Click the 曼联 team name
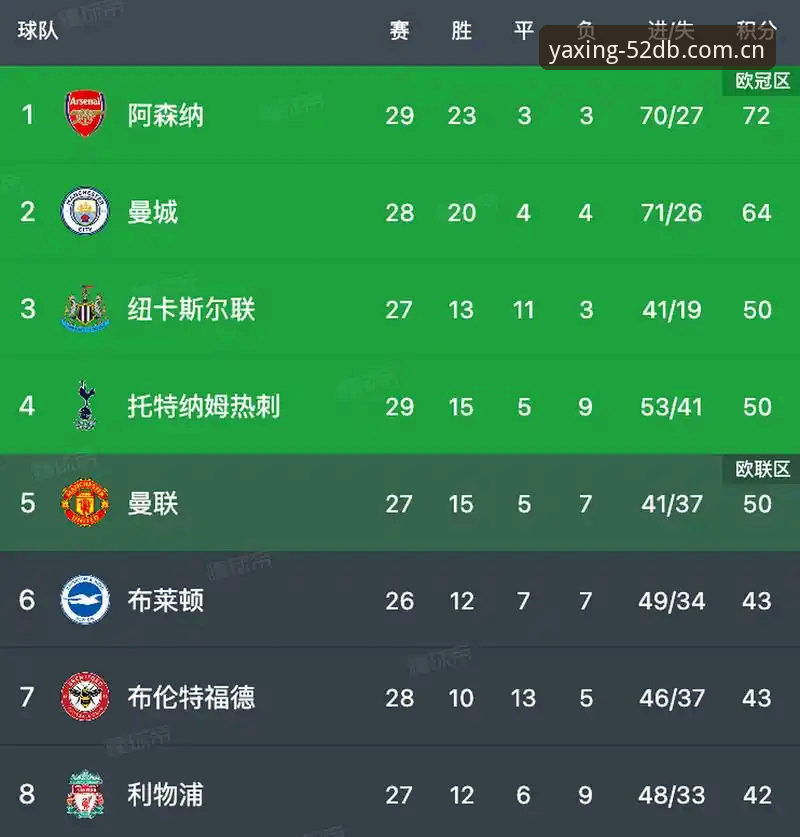Viewport: 800px width, 837px height. point(153,504)
